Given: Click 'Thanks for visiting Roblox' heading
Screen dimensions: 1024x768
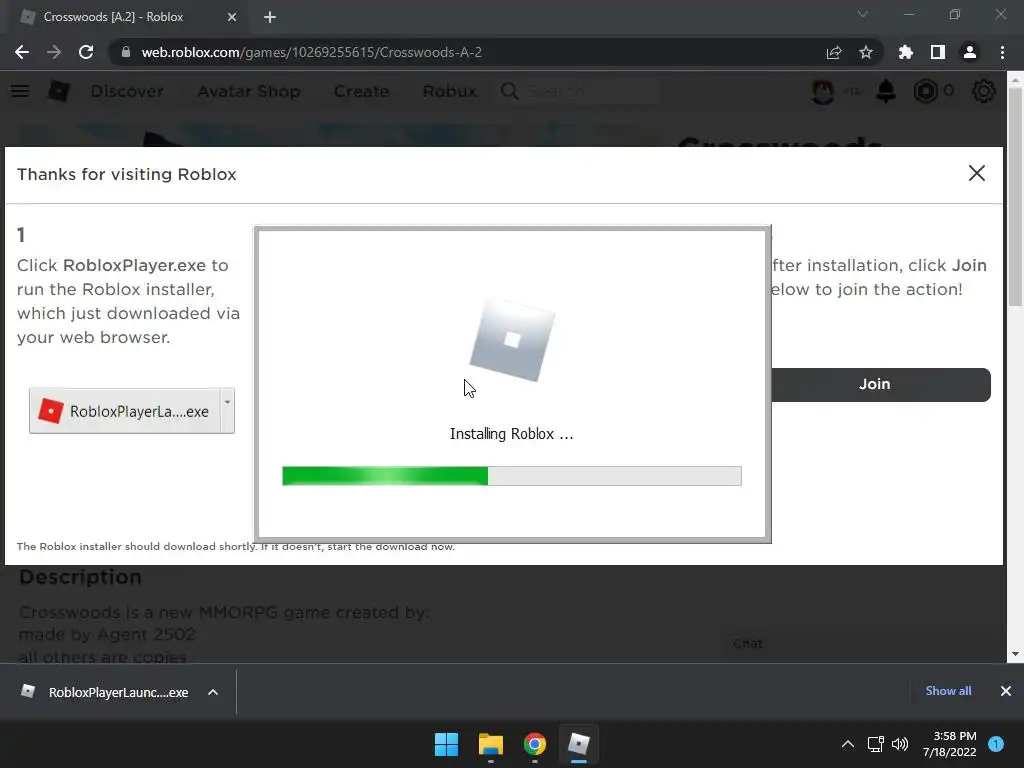Looking at the screenshot, I should [127, 174].
